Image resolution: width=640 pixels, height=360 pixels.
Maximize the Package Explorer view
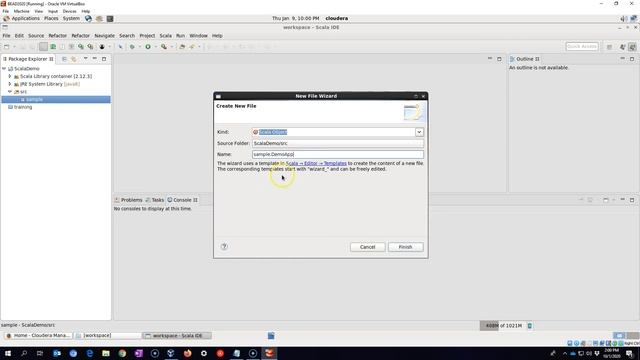pos(104,59)
